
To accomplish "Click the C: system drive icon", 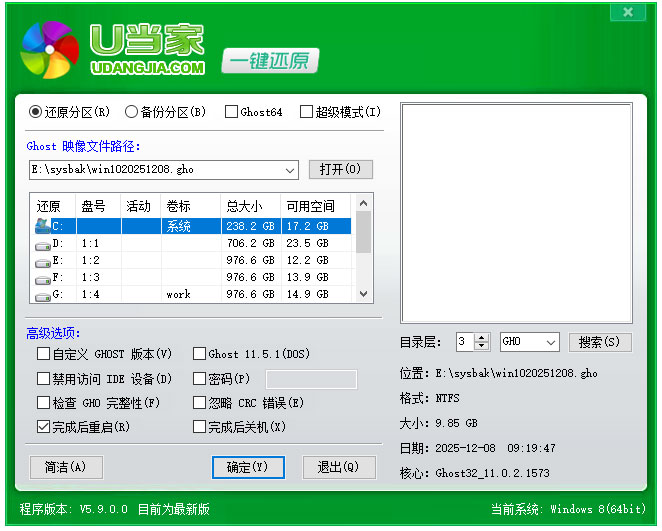I will (43, 226).
